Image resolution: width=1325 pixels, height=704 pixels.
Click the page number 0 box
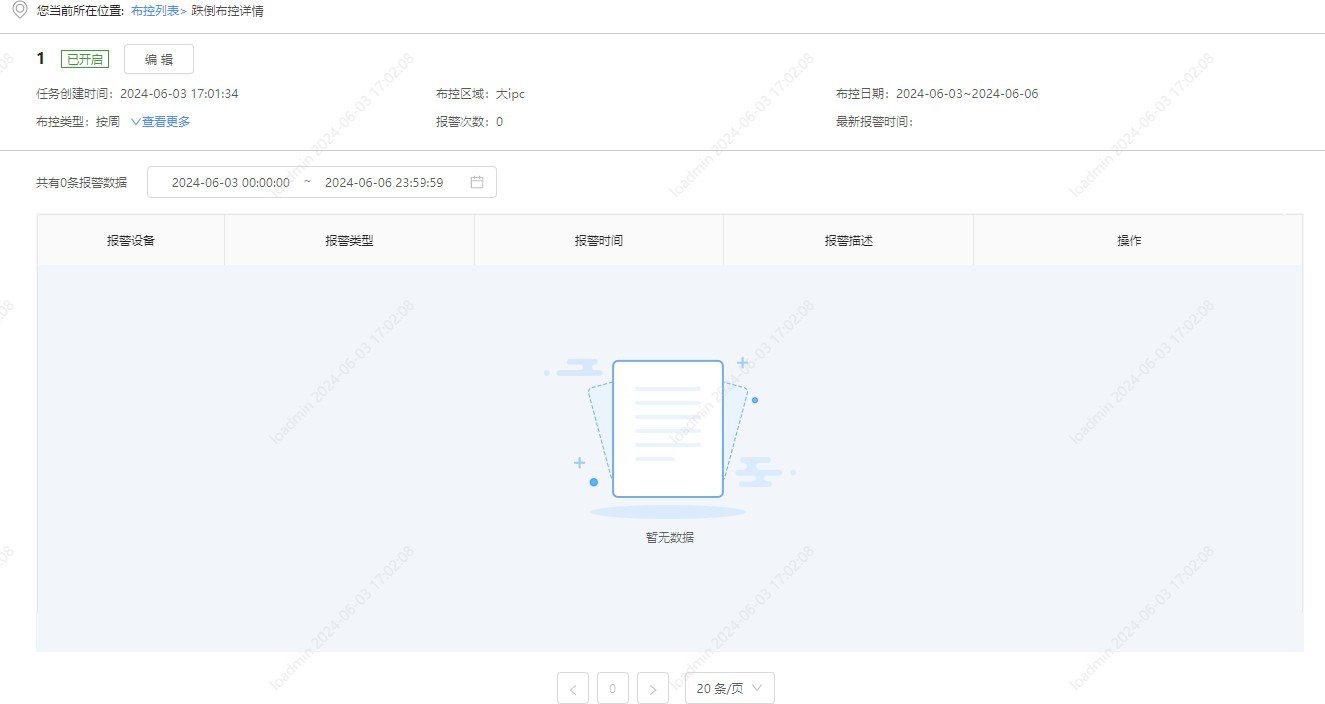click(x=613, y=688)
